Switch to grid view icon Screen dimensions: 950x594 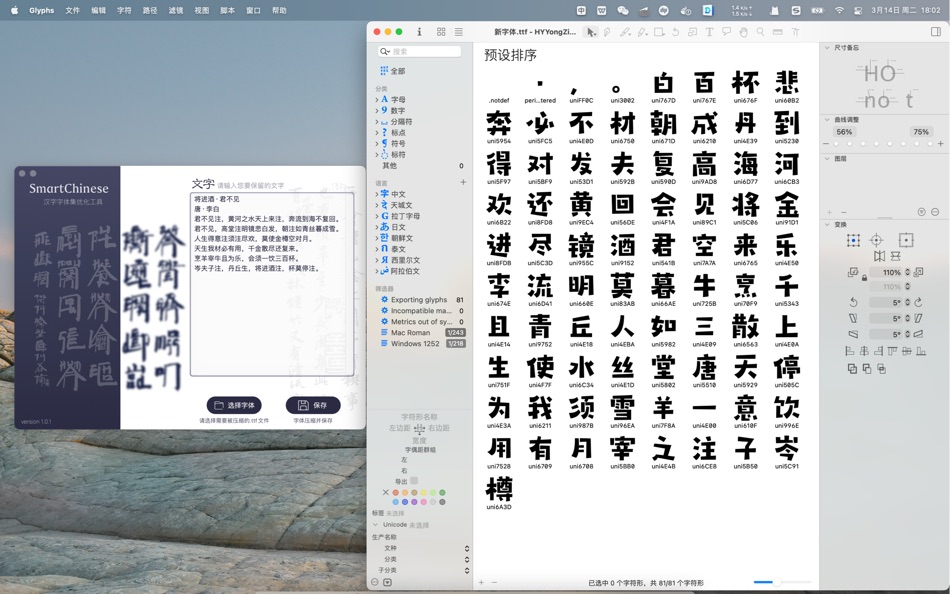click(x=441, y=32)
